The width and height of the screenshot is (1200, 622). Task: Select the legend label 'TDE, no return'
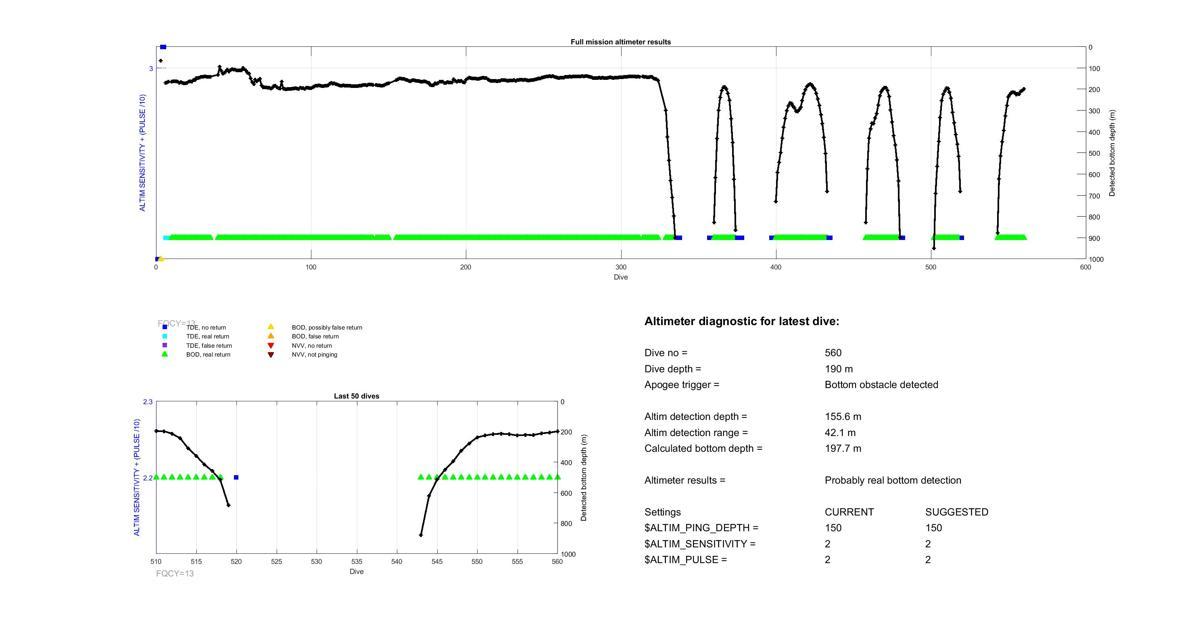point(205,327)
